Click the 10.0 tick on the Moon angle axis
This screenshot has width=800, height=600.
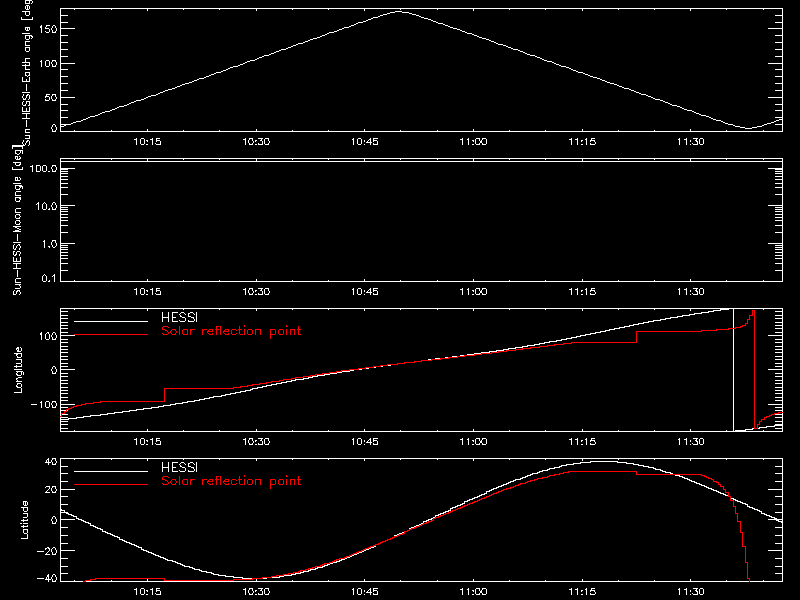pyautogui.click(x=46, y=206)
